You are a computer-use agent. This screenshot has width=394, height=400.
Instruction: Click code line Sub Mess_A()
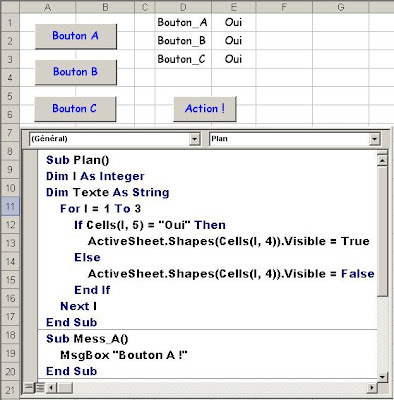(x=87, y=339)
